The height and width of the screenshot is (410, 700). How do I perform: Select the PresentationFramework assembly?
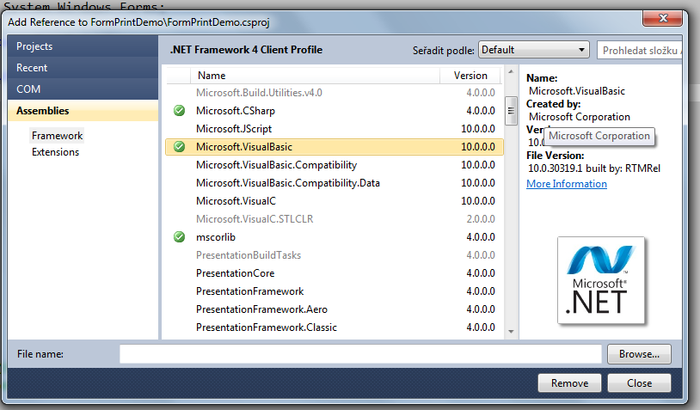click(334, 291)
